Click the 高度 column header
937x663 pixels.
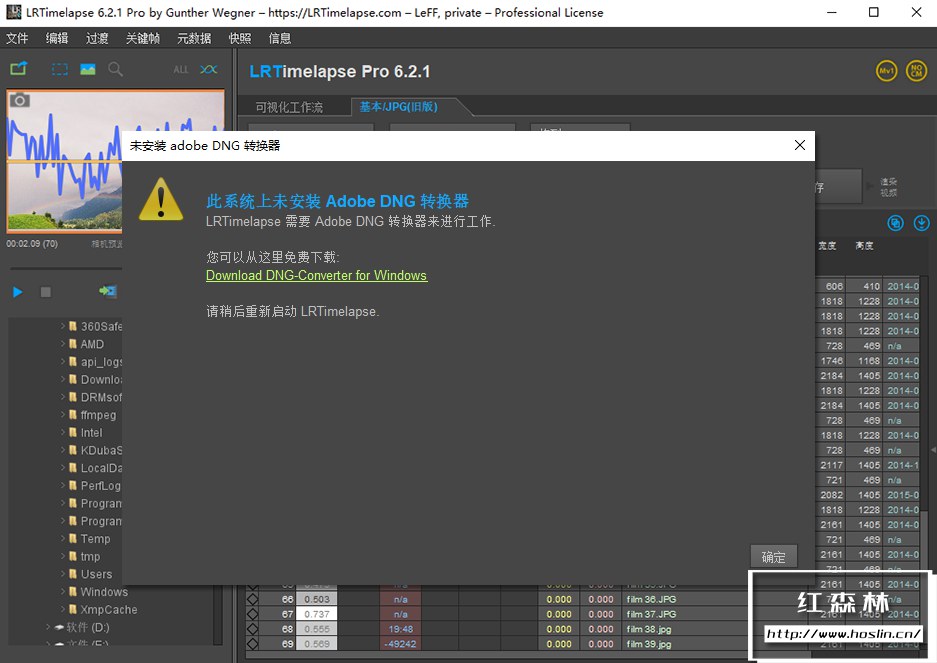pyautogui.click(x=864, y=246)
